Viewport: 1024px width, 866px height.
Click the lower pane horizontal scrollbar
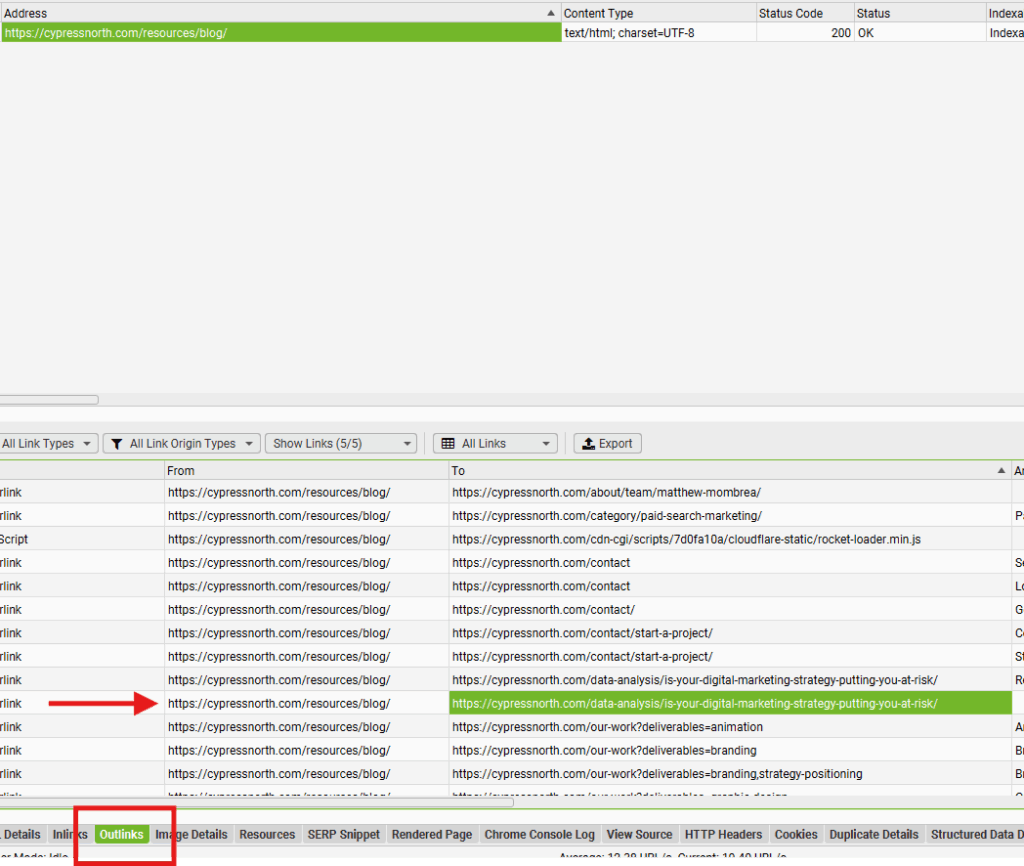point(257,802)
